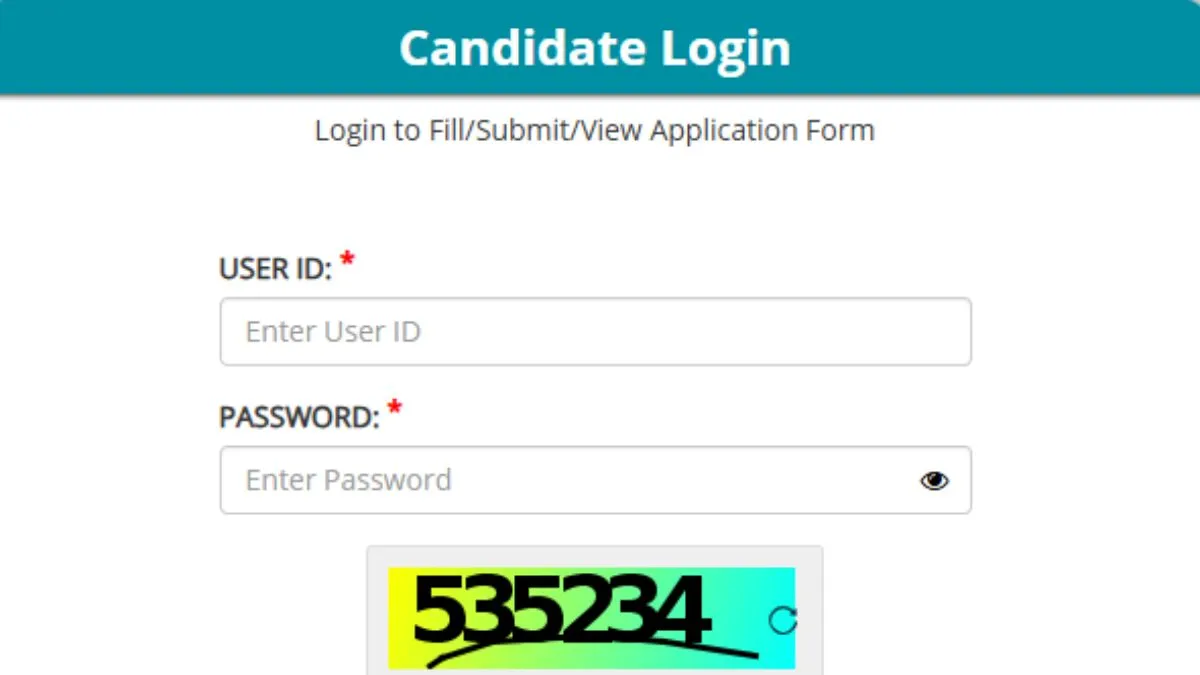Show password using the eye icon
The image size is (1200, 675).
934,481
